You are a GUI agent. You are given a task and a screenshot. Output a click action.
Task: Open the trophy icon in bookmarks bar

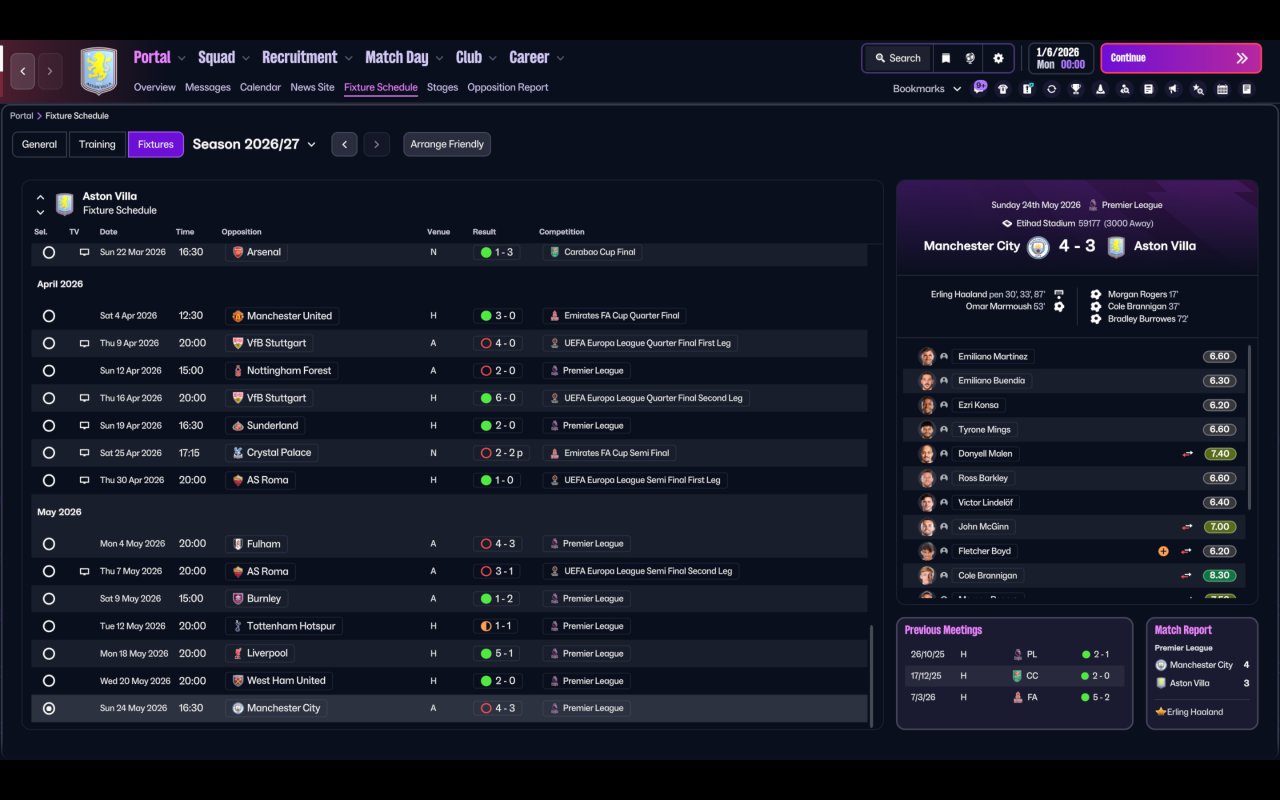(x=1076, y=89)
